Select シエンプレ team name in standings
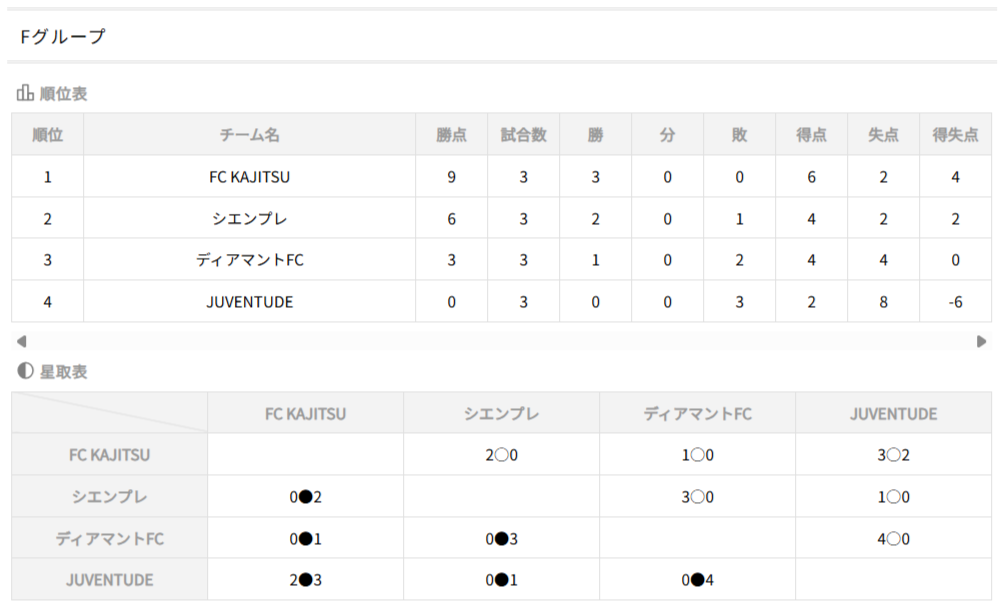The width and height of the screenshot is (1003, 609). (x=249, y=219)
